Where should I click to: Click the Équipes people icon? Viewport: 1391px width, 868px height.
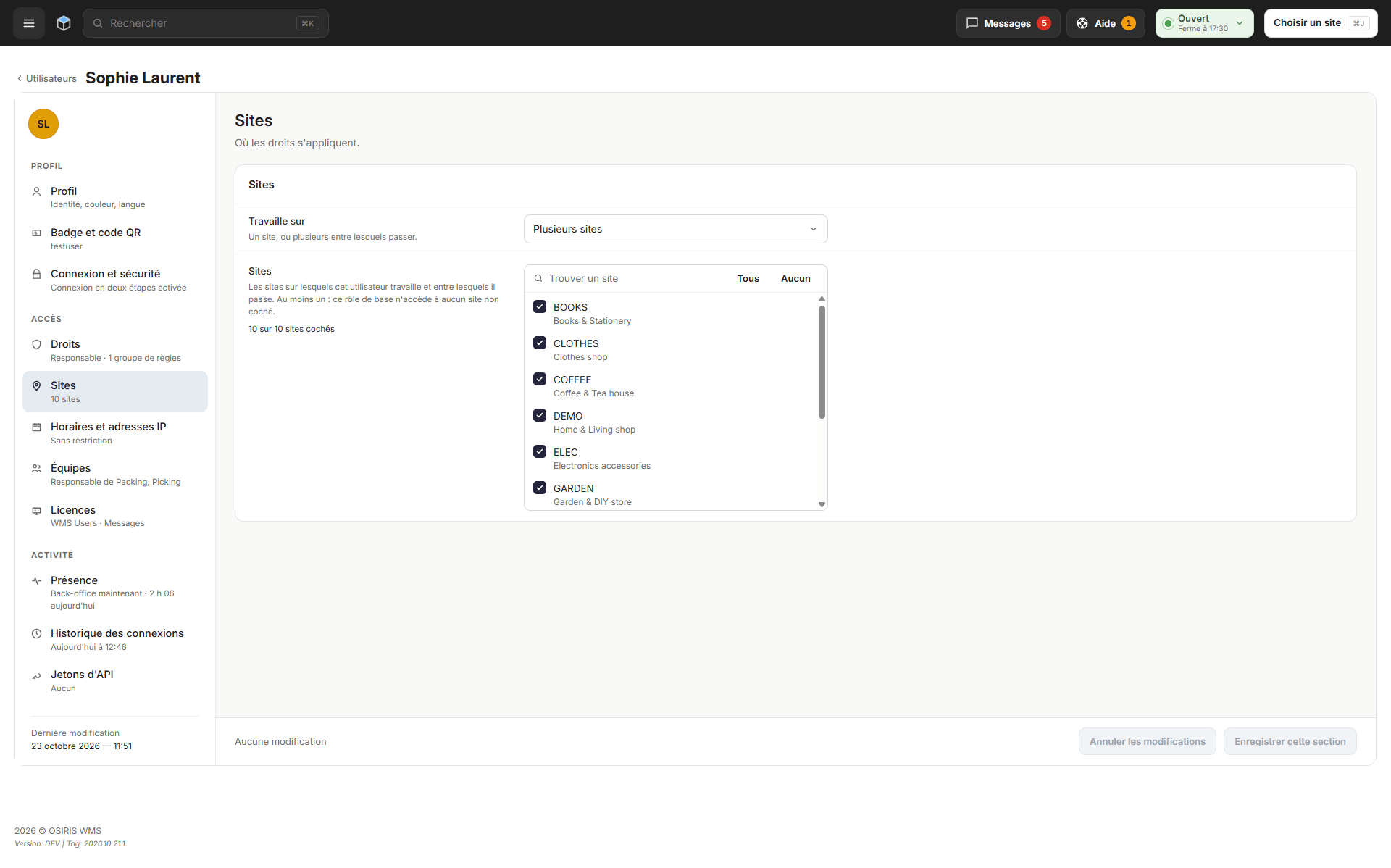(x=36, y=469)
